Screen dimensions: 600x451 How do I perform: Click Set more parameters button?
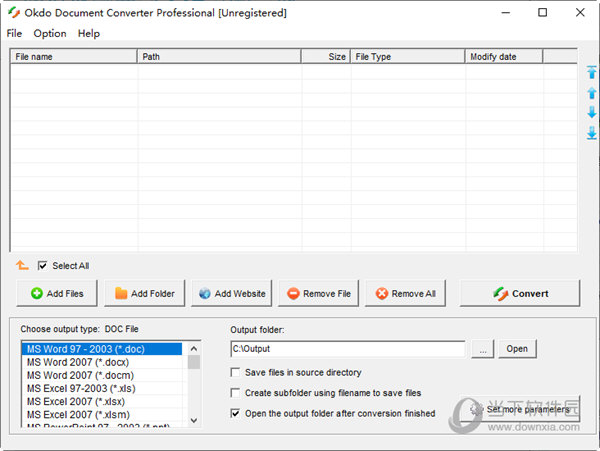tap(520, 409)
